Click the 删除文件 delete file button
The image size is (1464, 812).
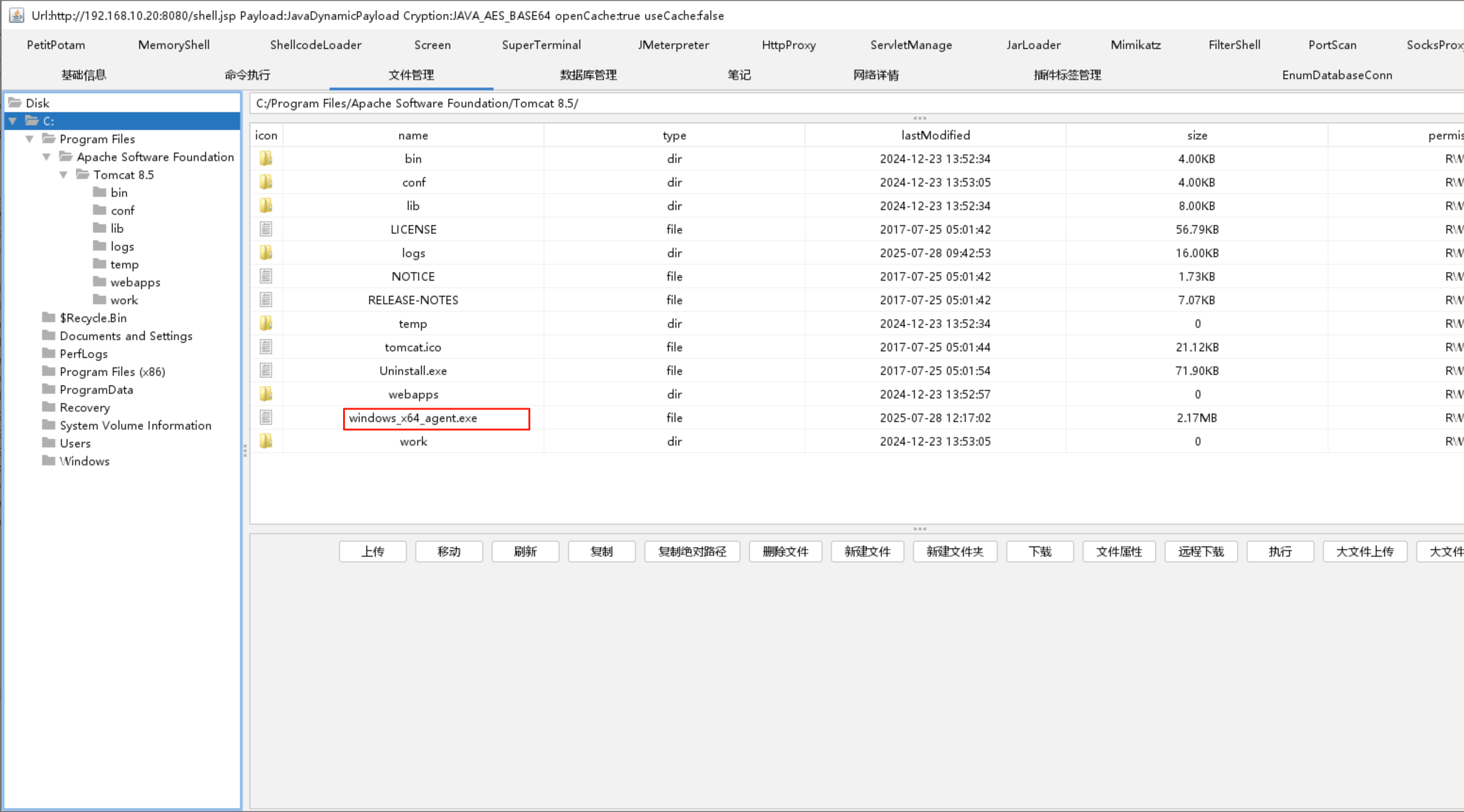pyautogui.click(x=785, y=551)
